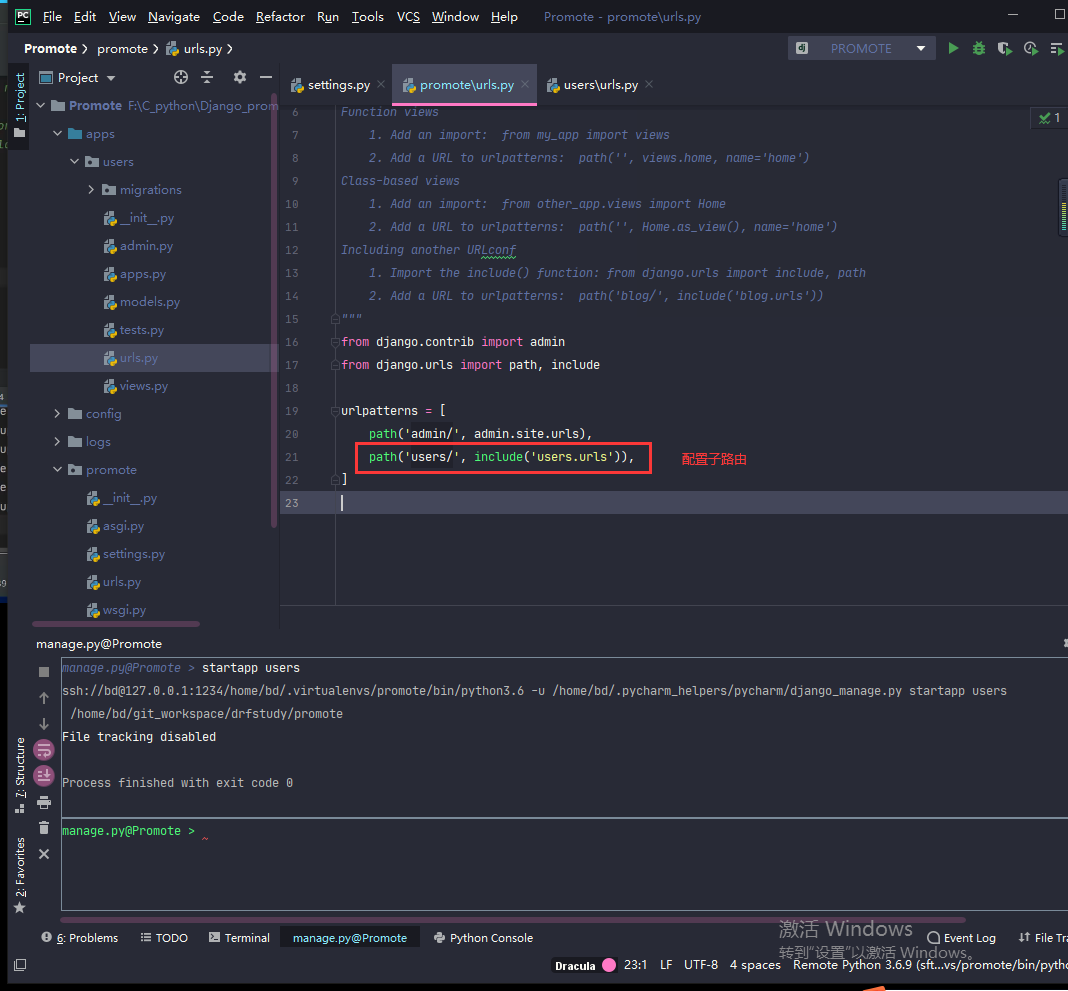This screenshot has width=1068, height=991.
Task: Select settings.py in promote folder tree
Action: [x=134, y=554]
